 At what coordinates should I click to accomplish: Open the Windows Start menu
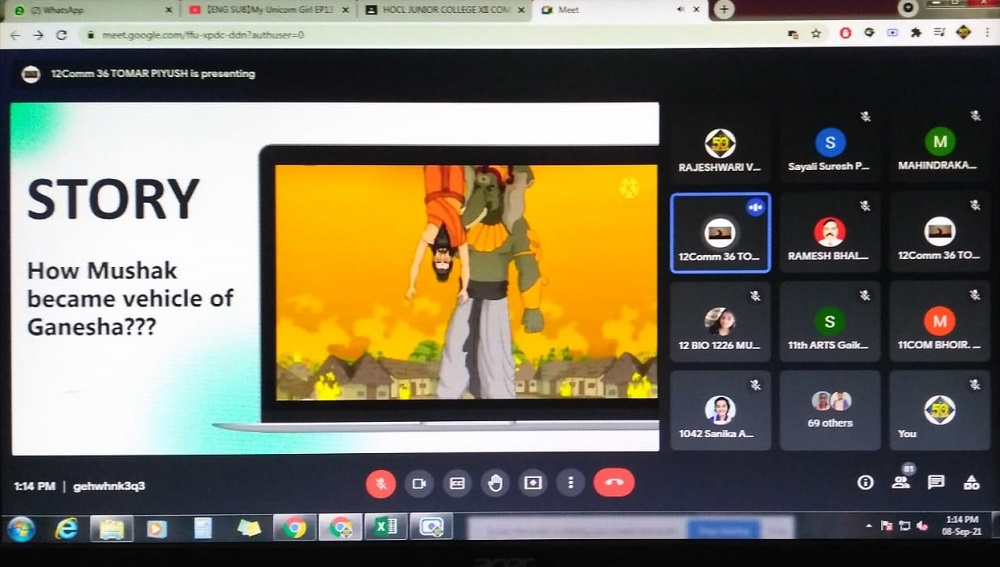[x=21, y=528]
